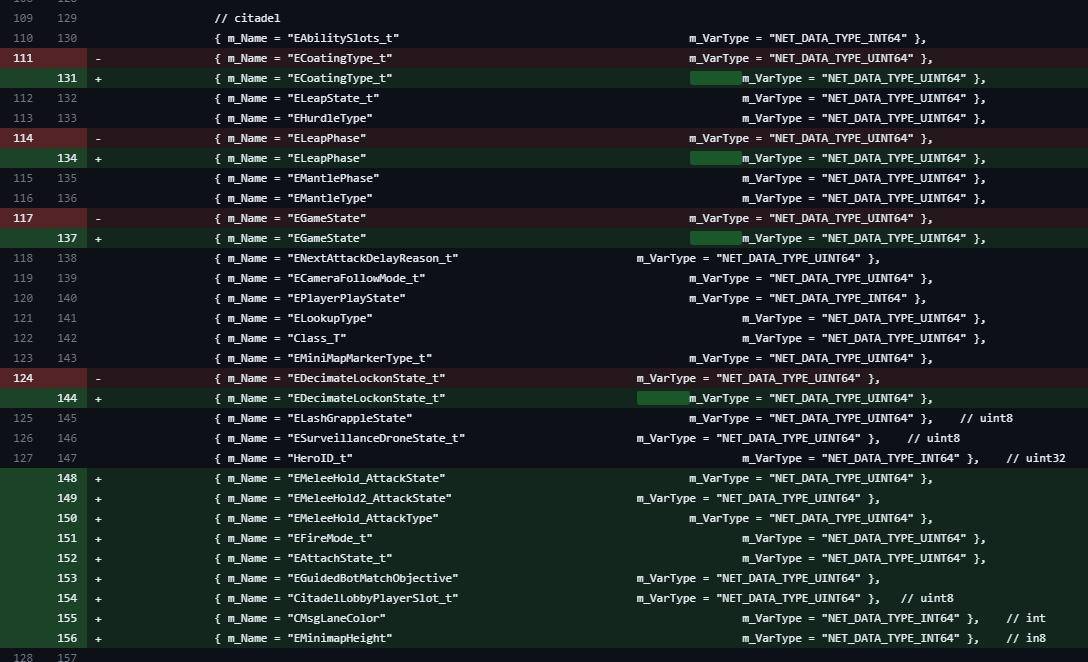Click the "EAbilitySlots_t" name string
The height and width of the screenshot is (662, 1088).
click(343, 38)
